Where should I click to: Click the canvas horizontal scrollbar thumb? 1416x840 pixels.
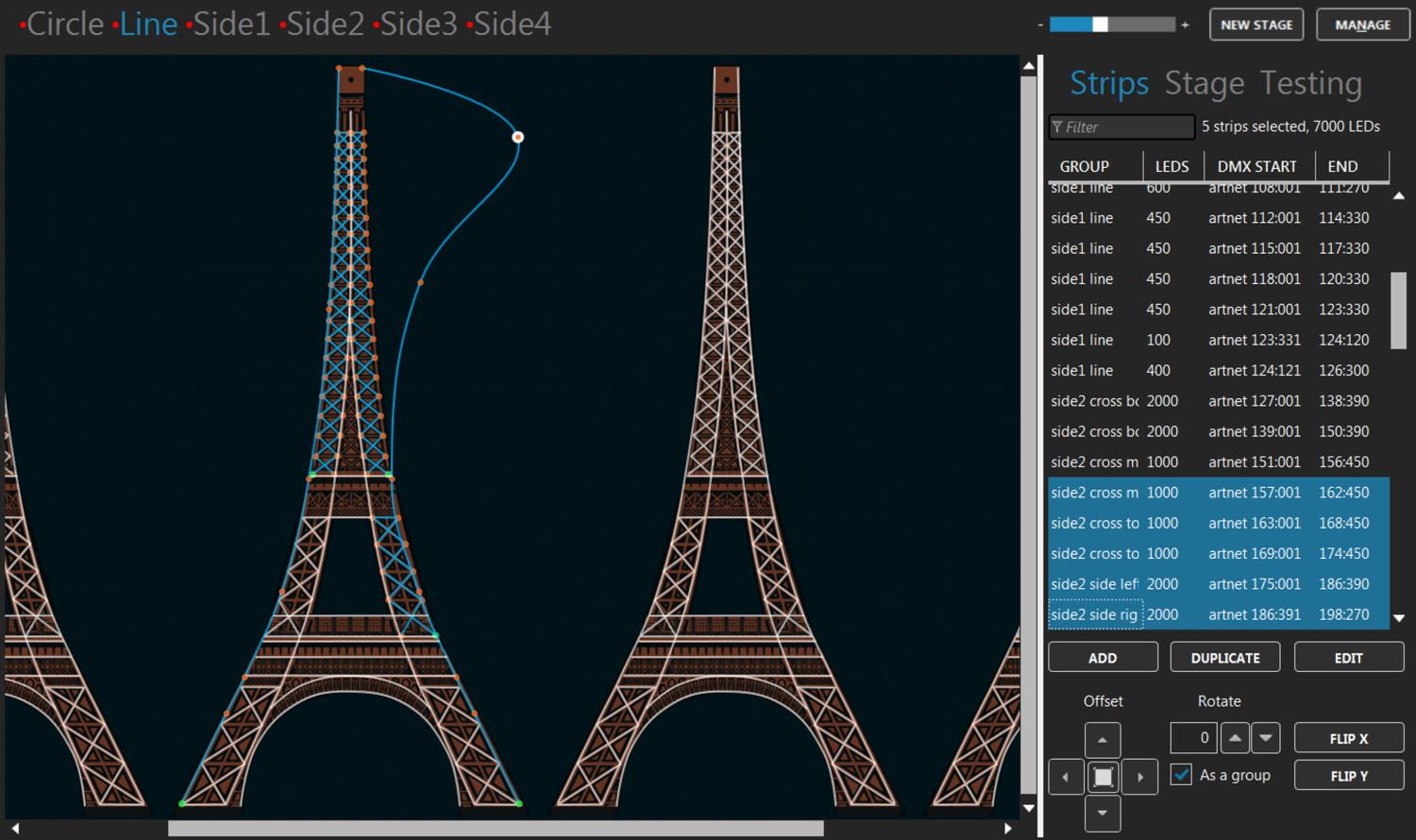point(496,828)
